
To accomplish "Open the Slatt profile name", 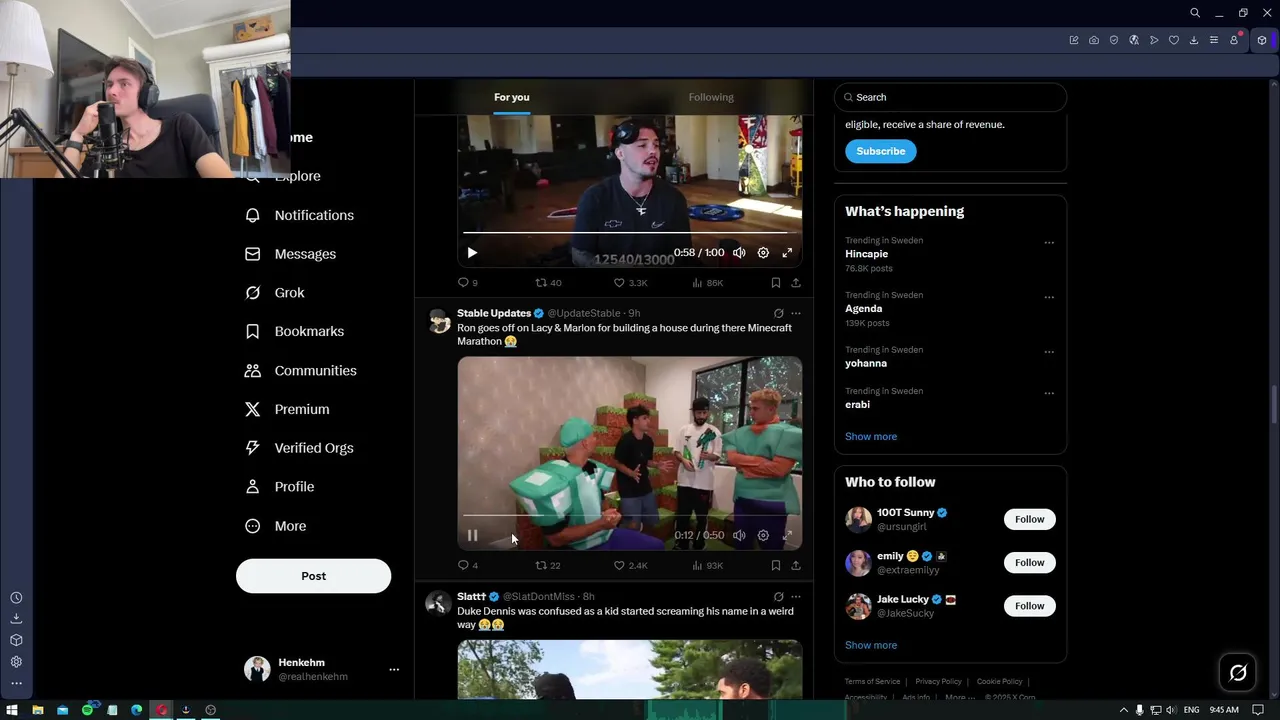I will pos(471,597).
